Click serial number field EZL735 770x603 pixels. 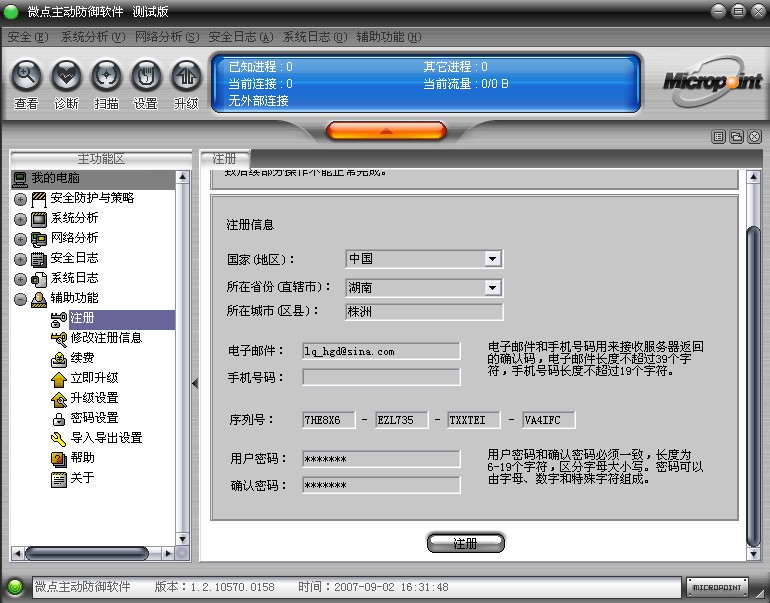(x=402, y=420)
